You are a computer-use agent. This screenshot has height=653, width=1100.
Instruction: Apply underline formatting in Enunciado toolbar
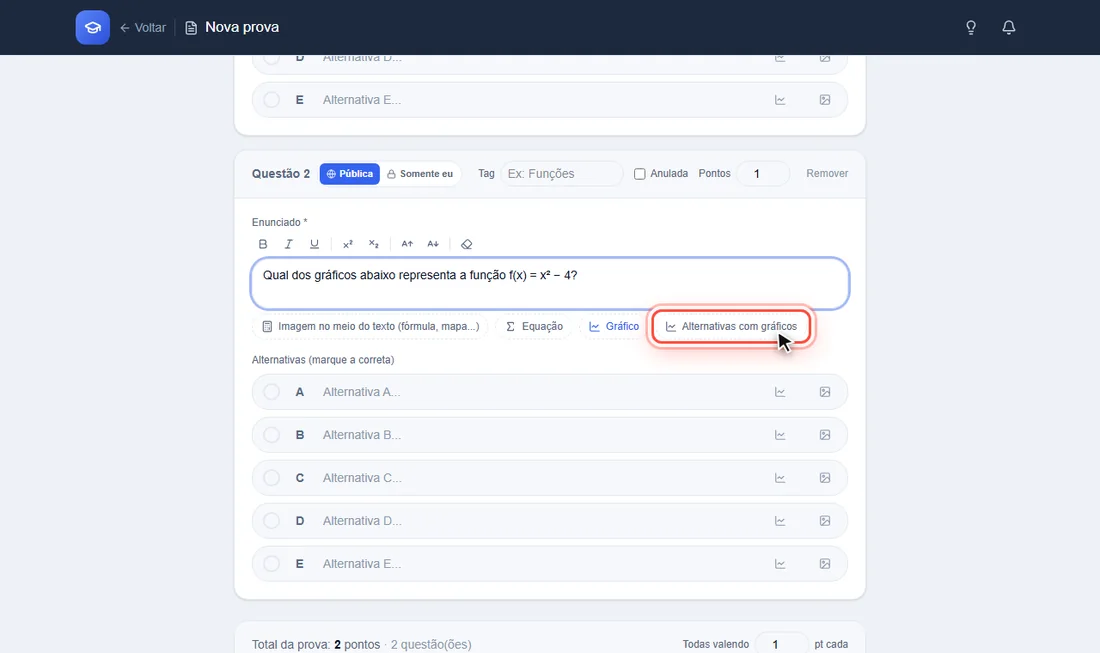tap(314, 244)
